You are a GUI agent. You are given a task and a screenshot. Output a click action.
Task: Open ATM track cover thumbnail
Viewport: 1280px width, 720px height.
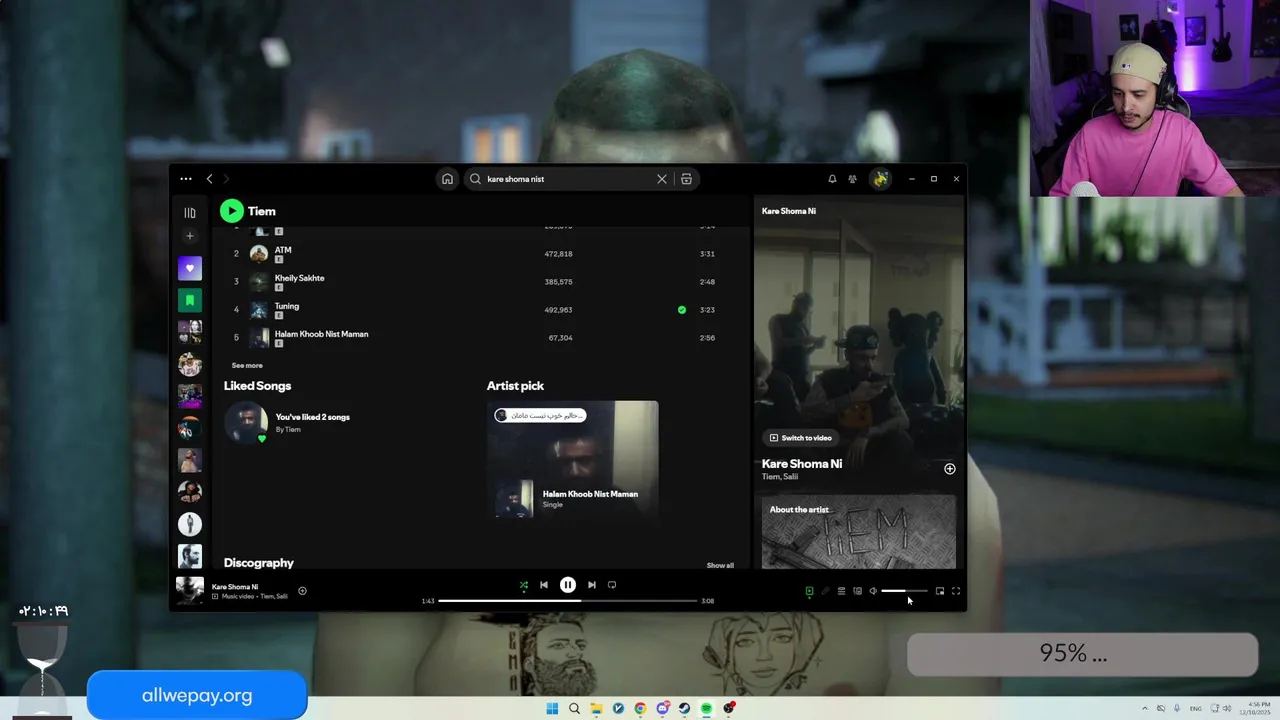[x=259, y=254]
